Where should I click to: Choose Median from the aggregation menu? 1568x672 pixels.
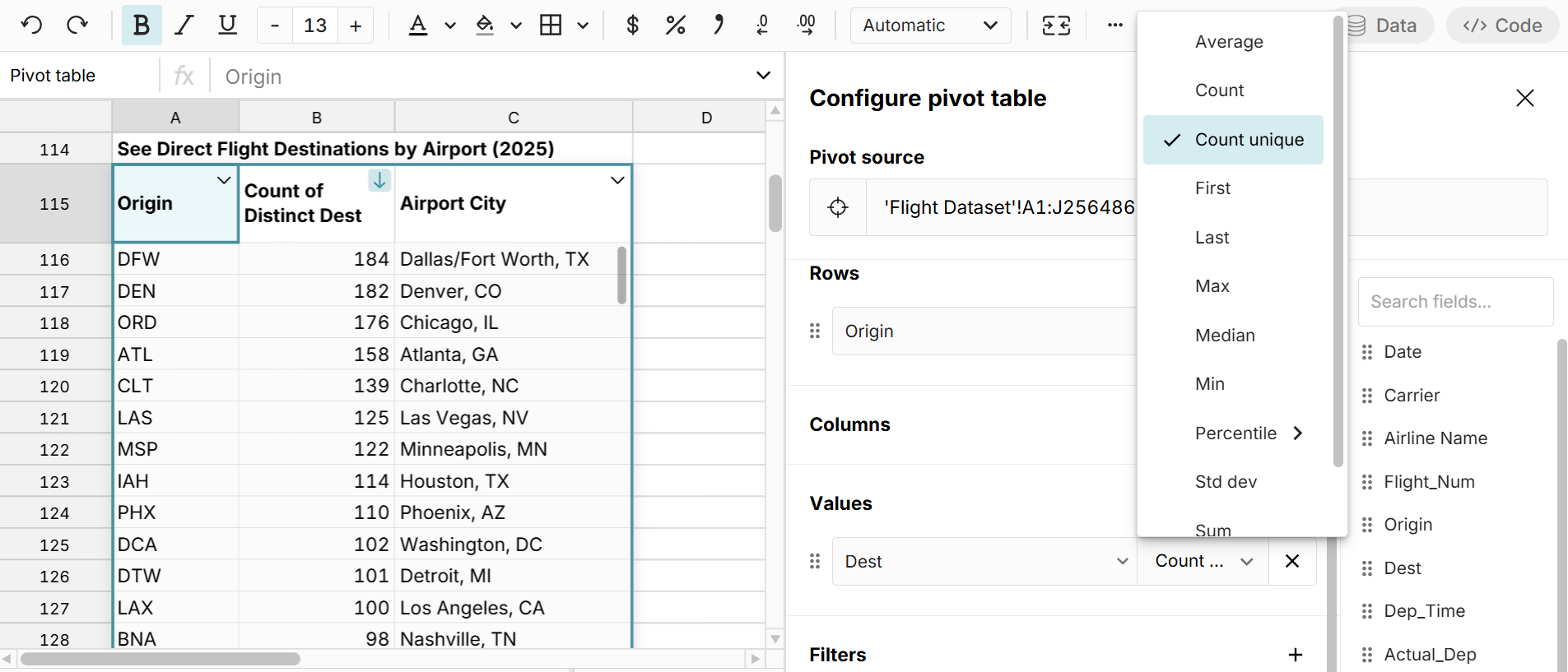pyautogui.click(x=1225, y=336)
